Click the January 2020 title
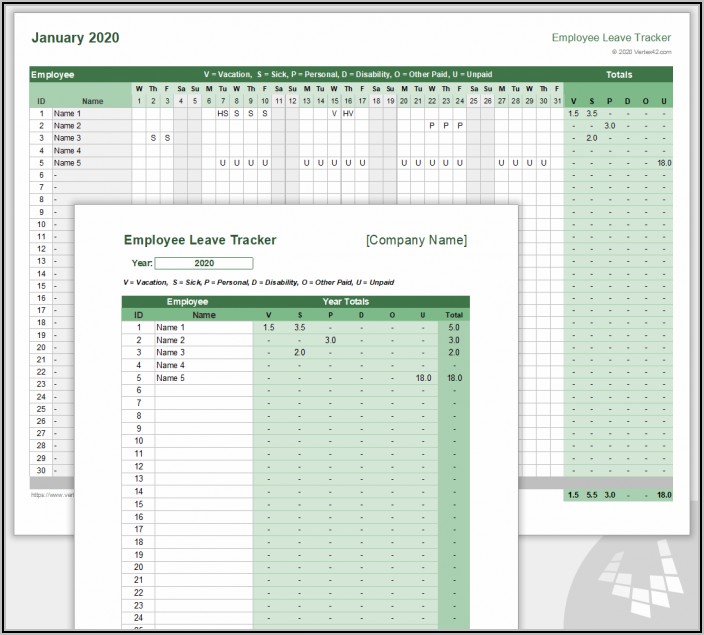 (75, 38)
